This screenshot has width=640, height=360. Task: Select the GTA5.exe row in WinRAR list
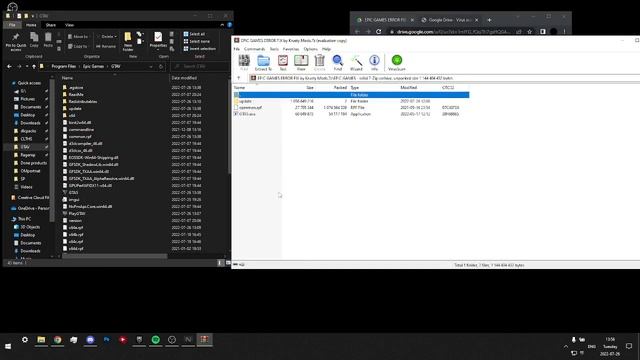[351, 114]
